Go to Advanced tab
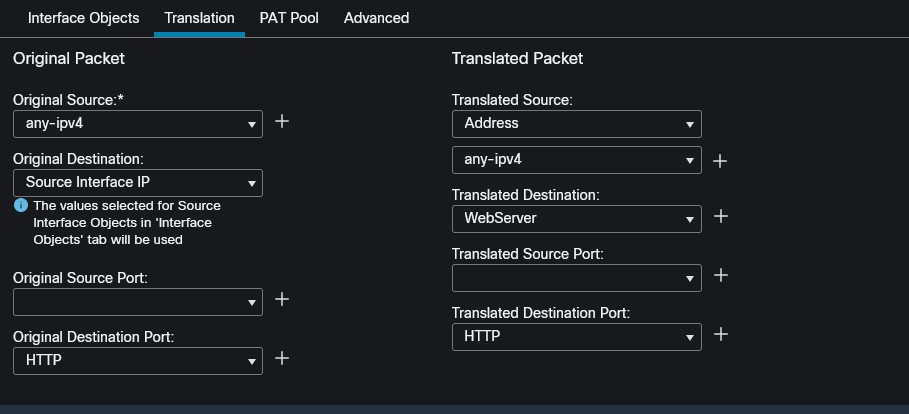Image resolution: width=909 pixels, height=414 pixels. [376, 18]
